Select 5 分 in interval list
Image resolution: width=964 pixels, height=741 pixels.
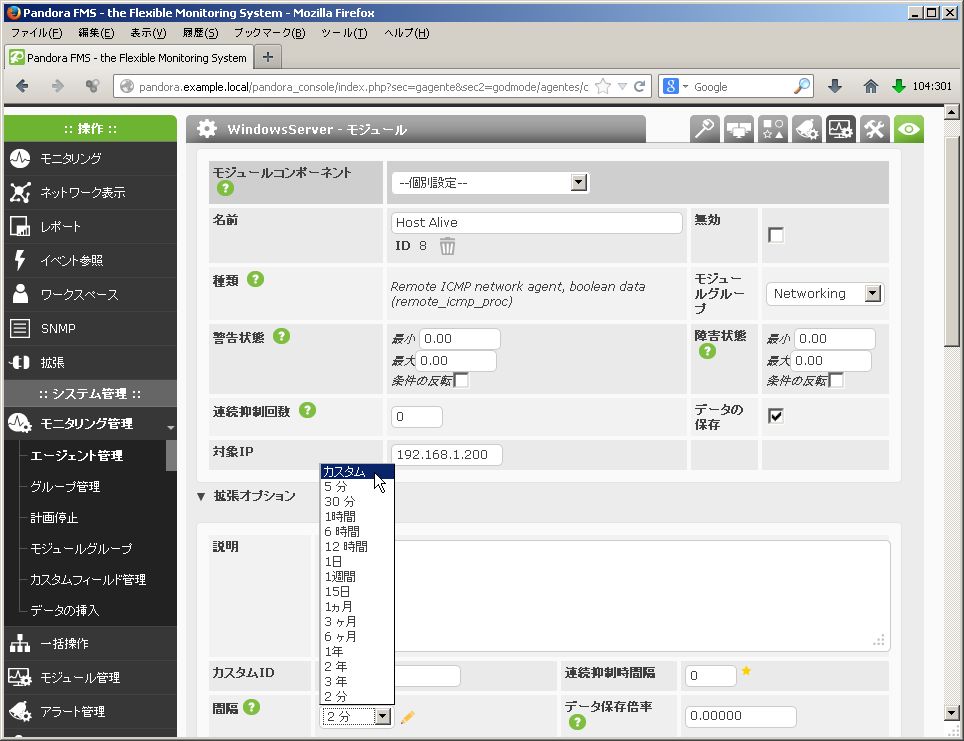[x=357, y=487]
